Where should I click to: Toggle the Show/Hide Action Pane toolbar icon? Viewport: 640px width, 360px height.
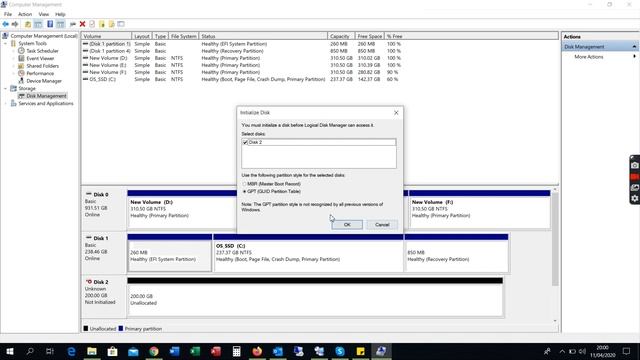click(x=60, y=24)
